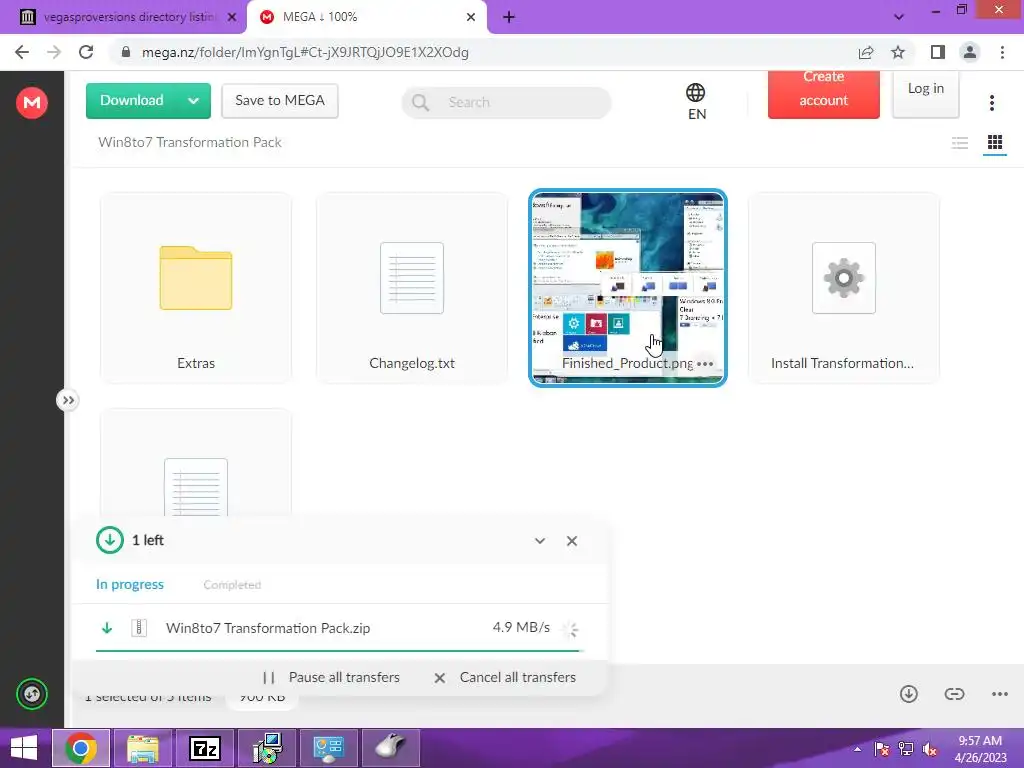Click the 4.9 MB/s transfer speed
Viewport: 1024px width, 768px height.
click(521, 628)
